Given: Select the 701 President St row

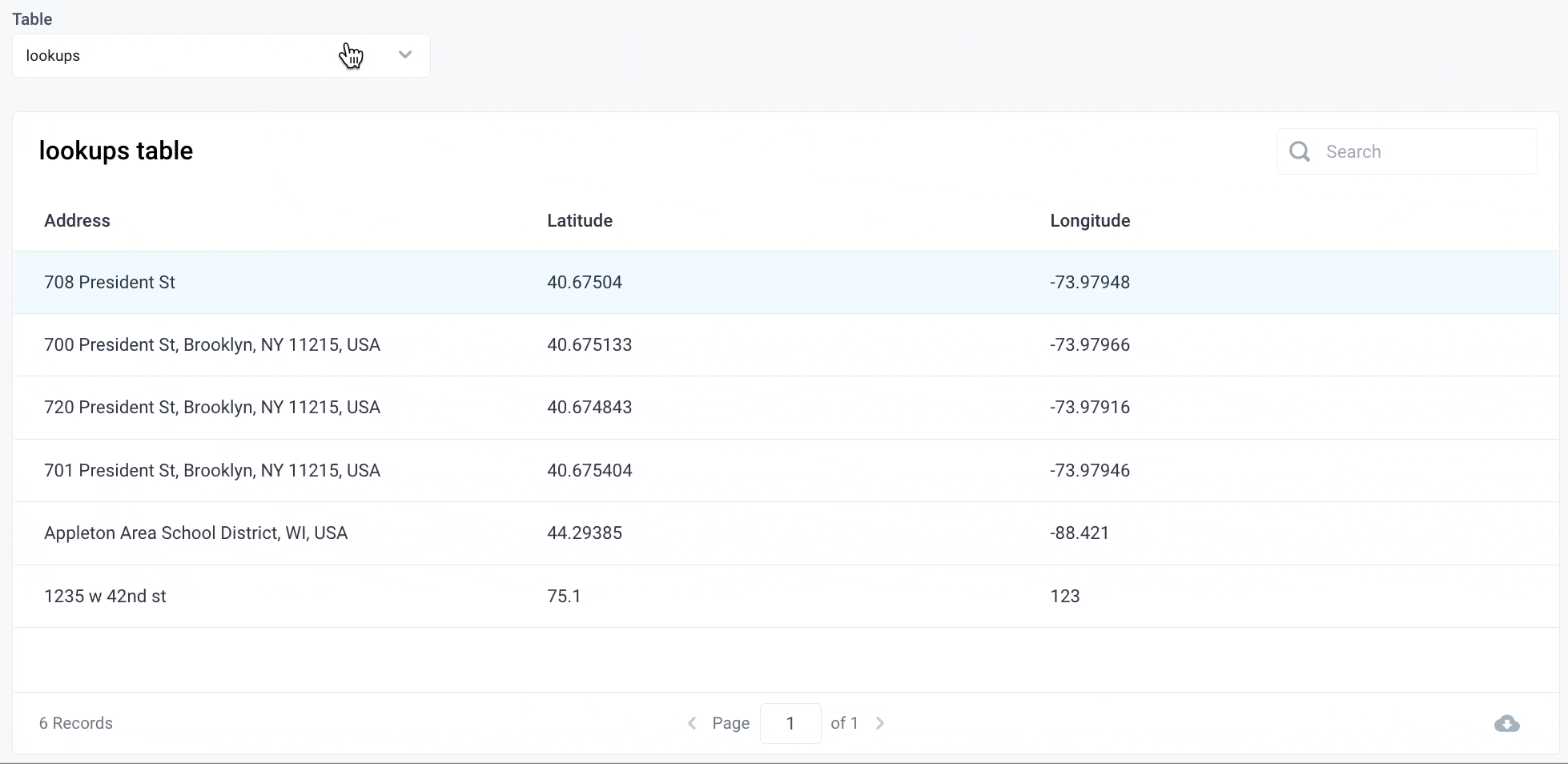Looking at the screenshot, I should coord(212,471).
